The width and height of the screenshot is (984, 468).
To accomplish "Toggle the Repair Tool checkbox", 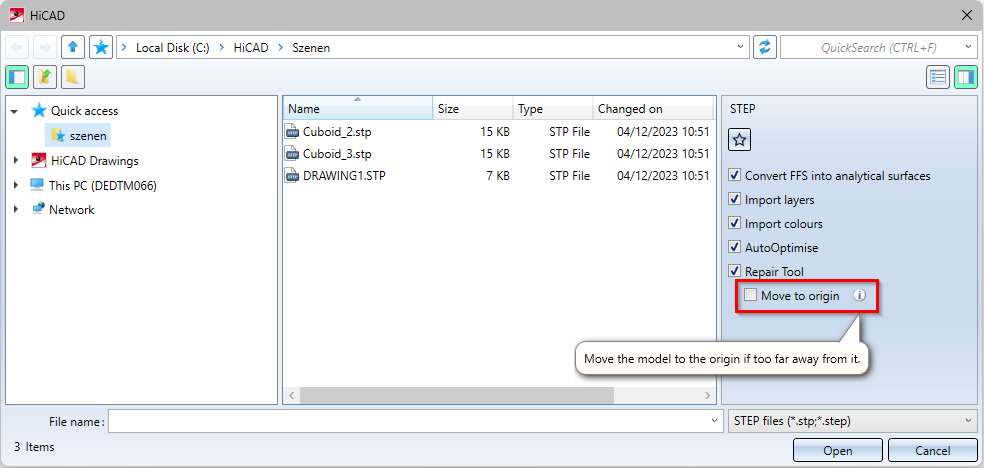I will [x=735, y=271].
